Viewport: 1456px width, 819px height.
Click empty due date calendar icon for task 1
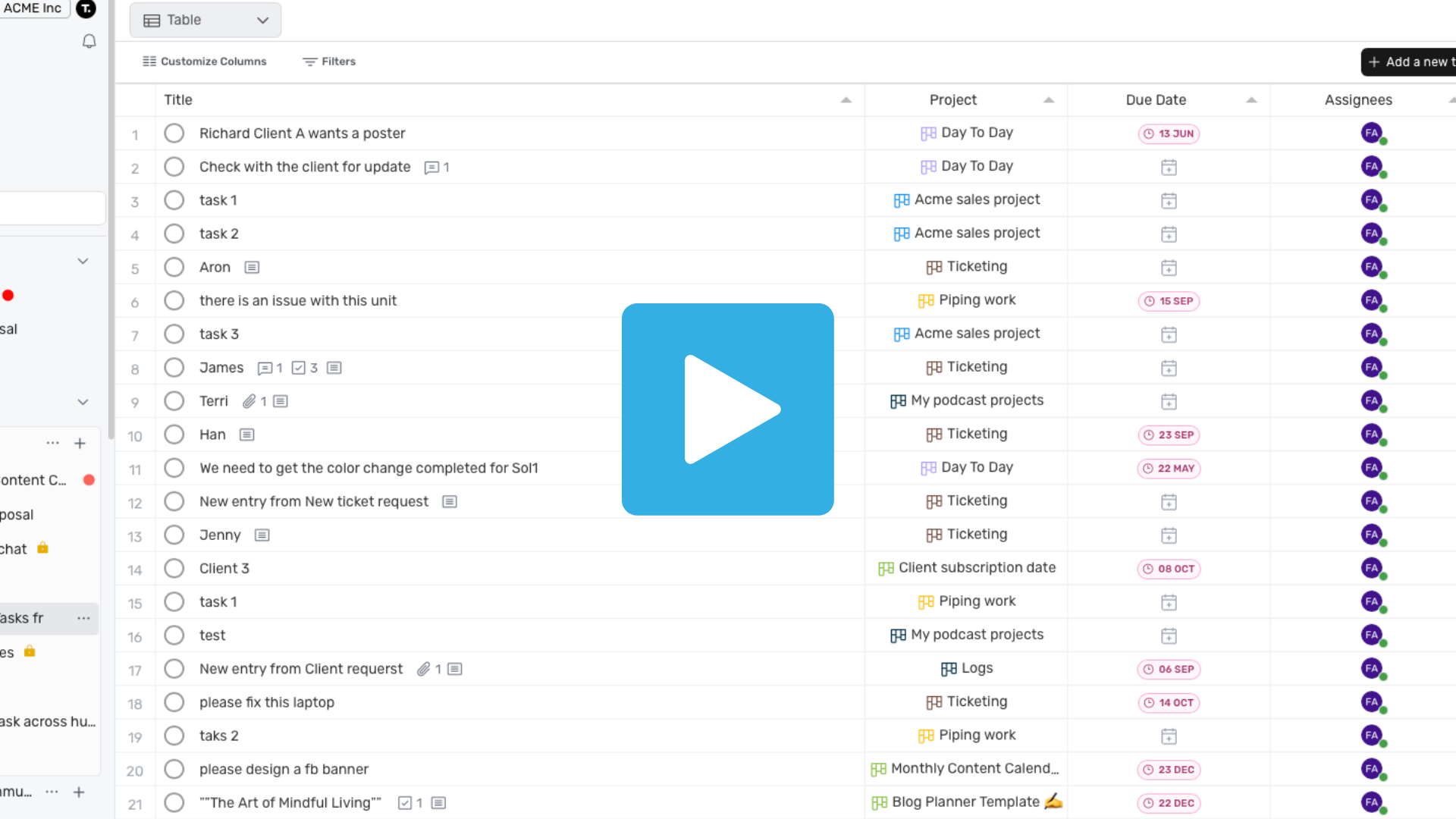pyautogui.click(x=1169, y=201)
